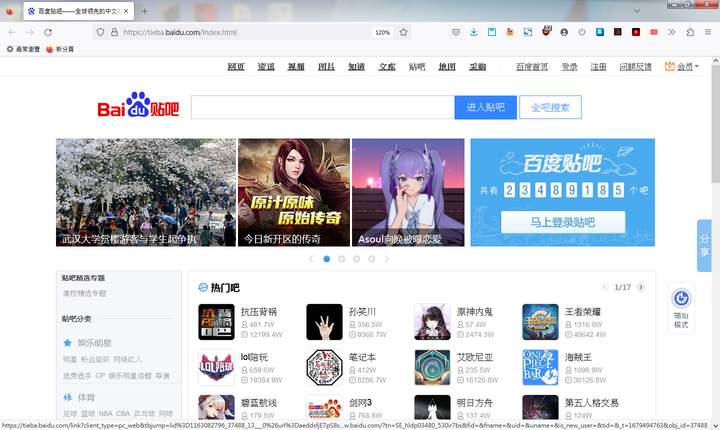Open the 原神内鬼 forum link
This screenshot has width=720, height=430.
click(x=475, y=311)
